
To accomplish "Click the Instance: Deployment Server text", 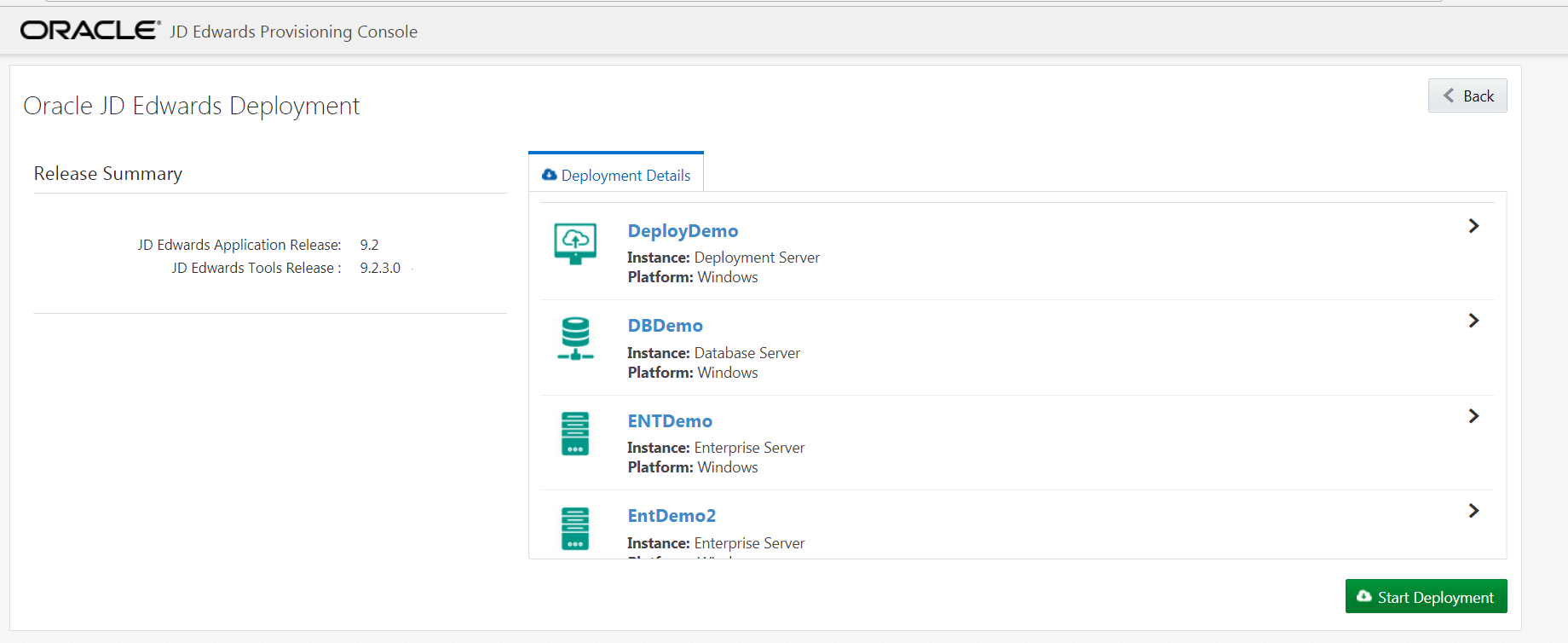I will coord(723,258).
